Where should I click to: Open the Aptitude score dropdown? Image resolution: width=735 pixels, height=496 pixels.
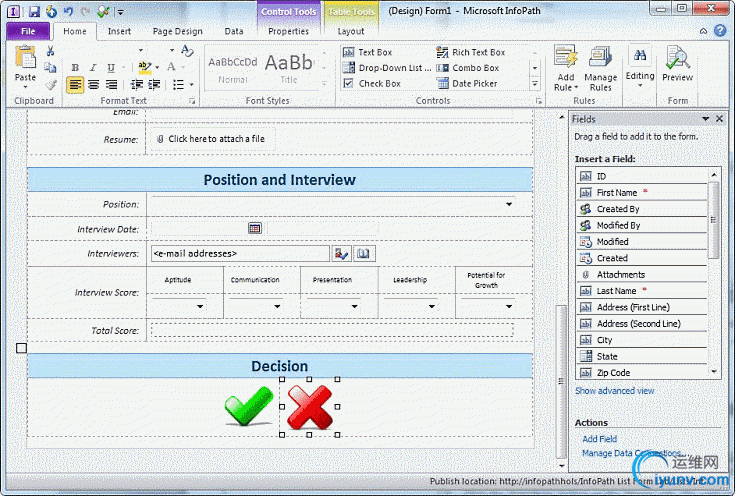[200, 306]
